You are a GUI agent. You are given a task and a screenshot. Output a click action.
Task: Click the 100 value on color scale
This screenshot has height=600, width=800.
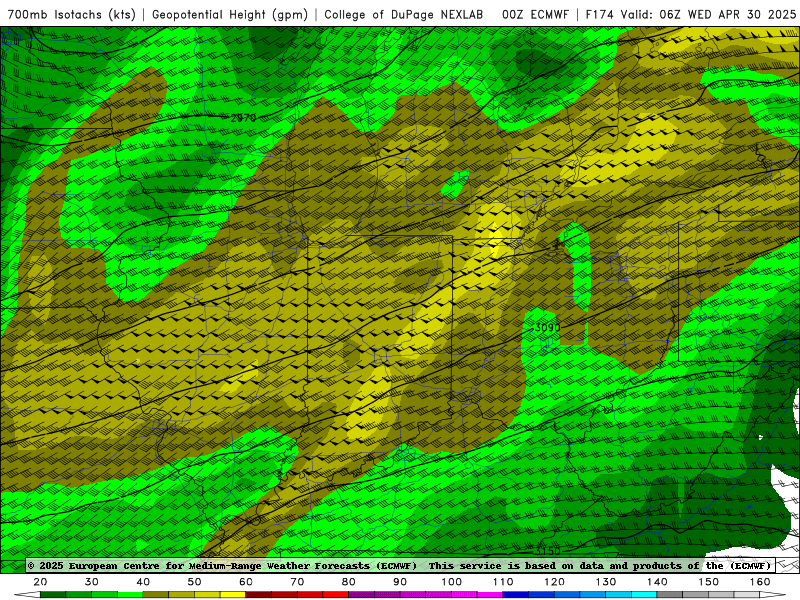[x=452, y=582]
